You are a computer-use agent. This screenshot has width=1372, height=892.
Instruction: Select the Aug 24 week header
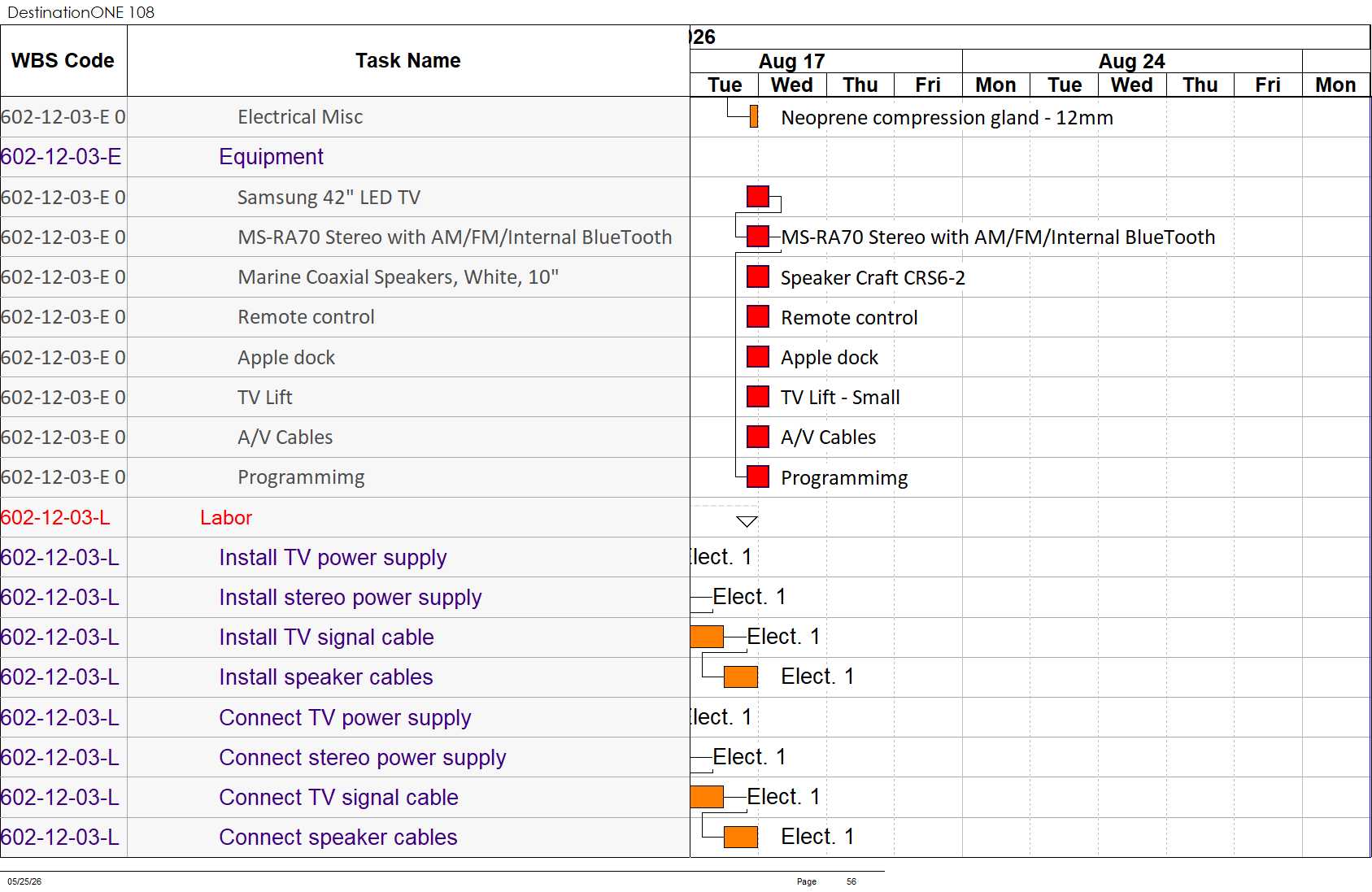click(x=1131, y=61)
